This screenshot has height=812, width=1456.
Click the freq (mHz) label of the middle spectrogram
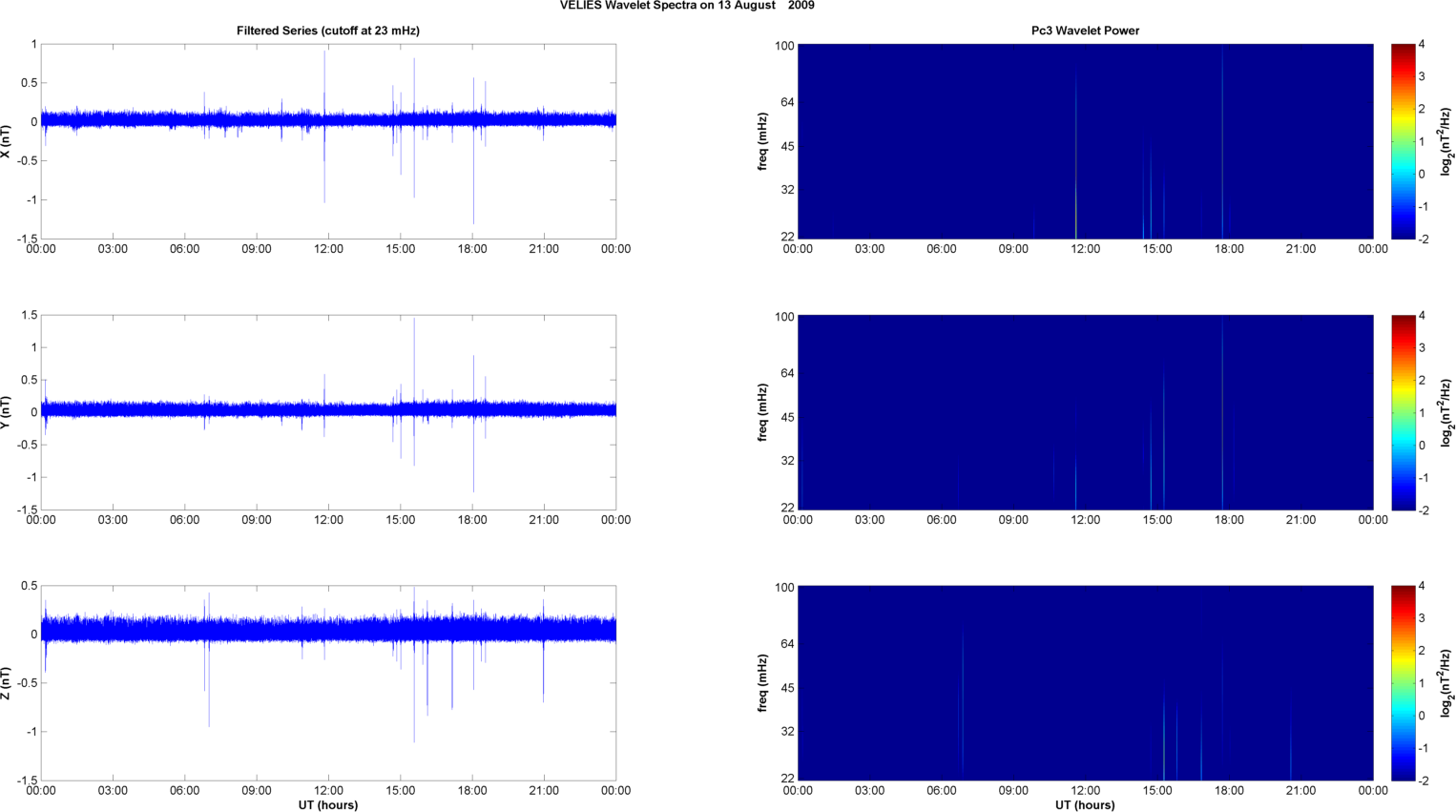[763, 412]
